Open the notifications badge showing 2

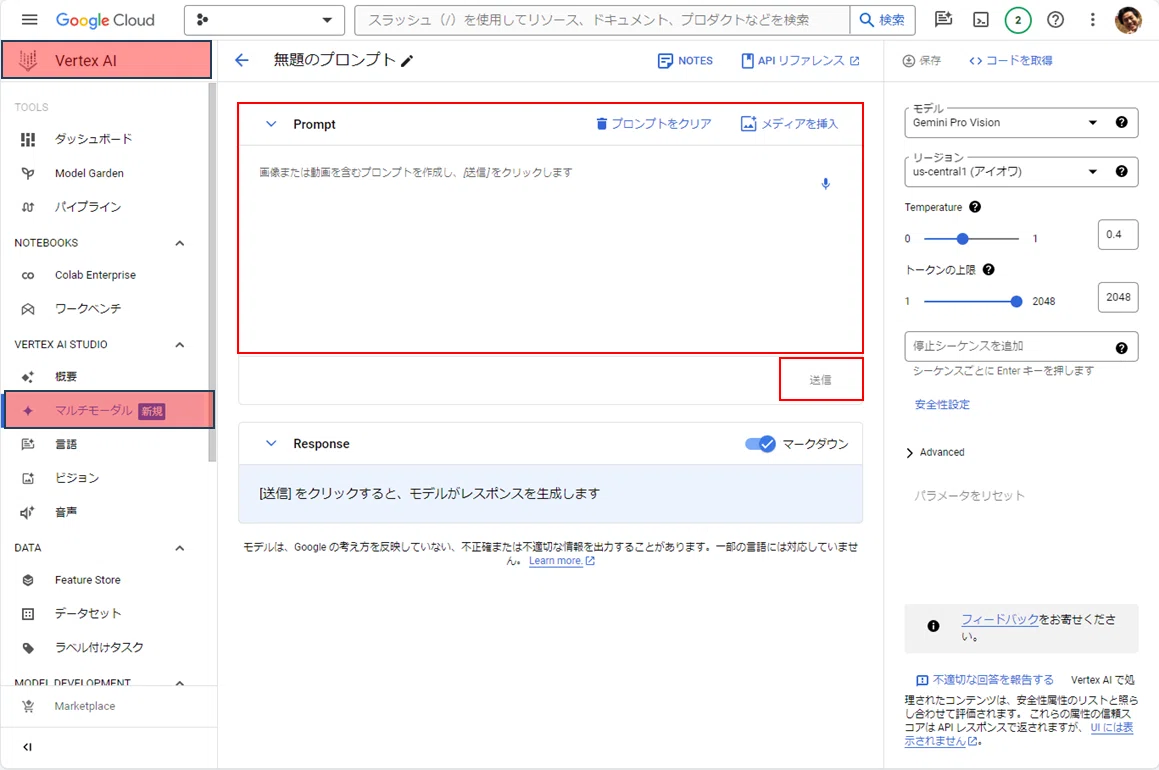click(1018, 20)
